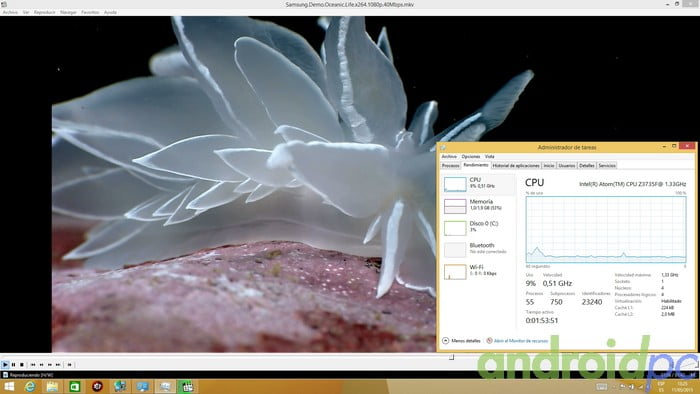Select the Wi-Fi performance item
This screenshot has width=700, height=394.
coord(479,271)
